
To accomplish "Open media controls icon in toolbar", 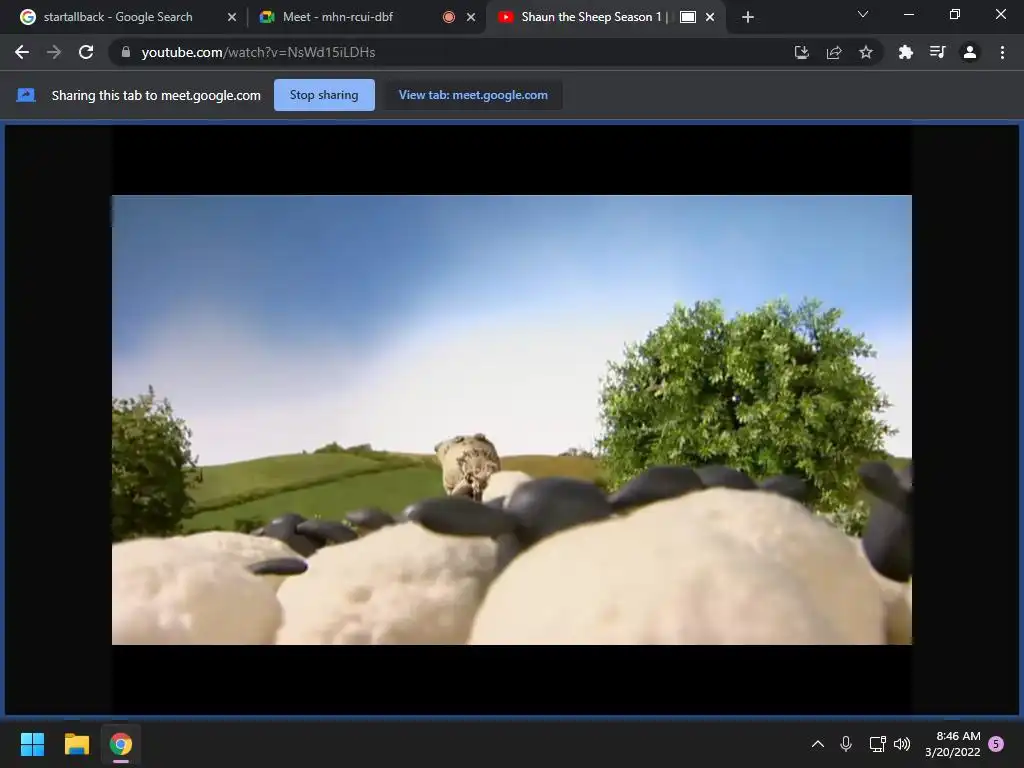I will 937,52.
